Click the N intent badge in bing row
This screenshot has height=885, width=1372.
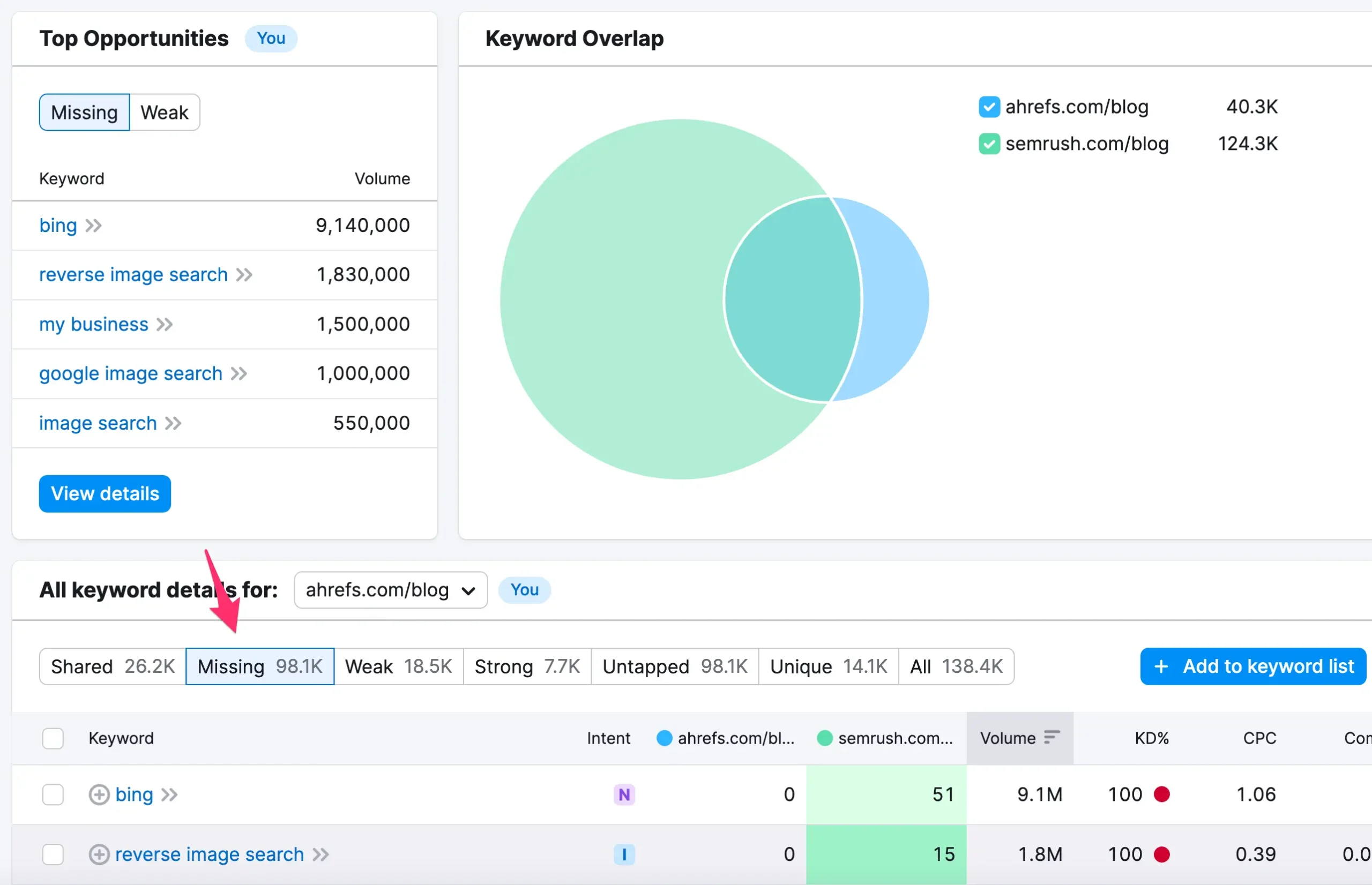point(624,795)
